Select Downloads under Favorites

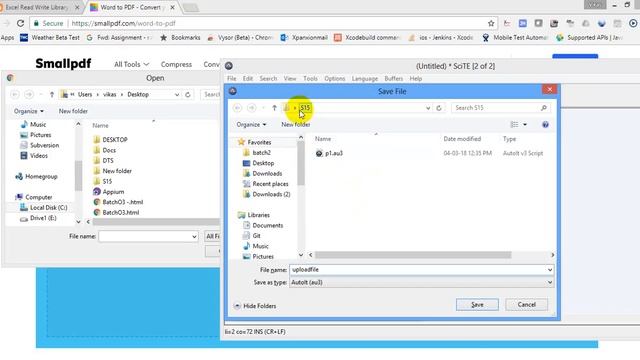point(267,173)
